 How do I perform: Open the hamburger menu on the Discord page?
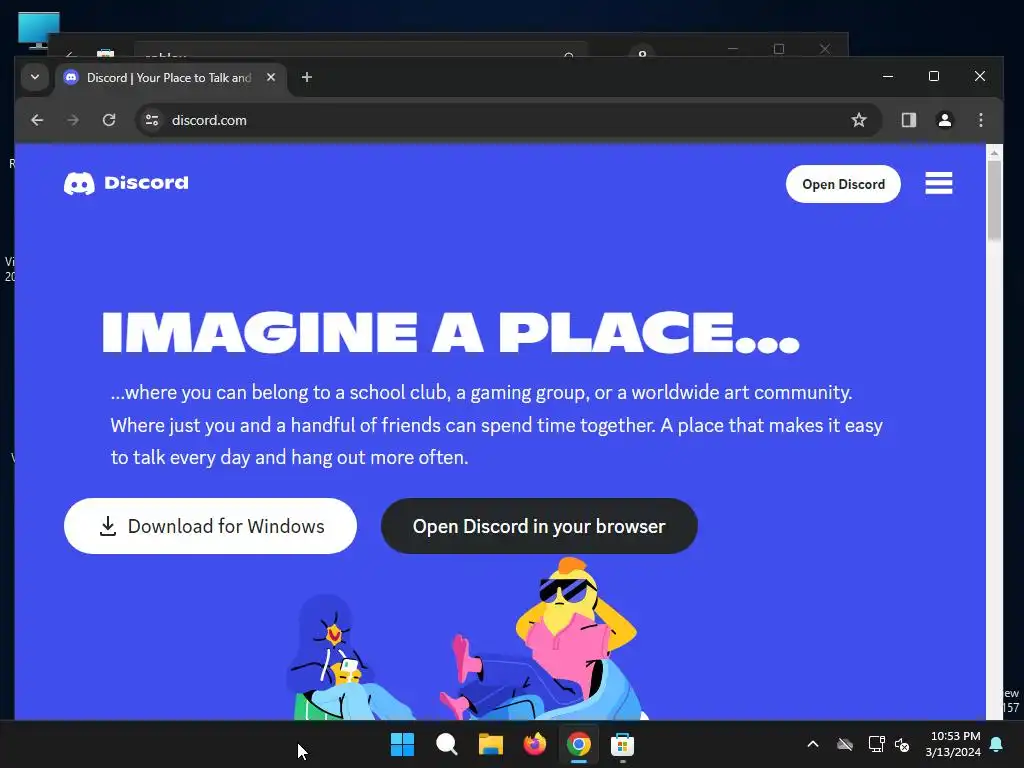(938, 183)
